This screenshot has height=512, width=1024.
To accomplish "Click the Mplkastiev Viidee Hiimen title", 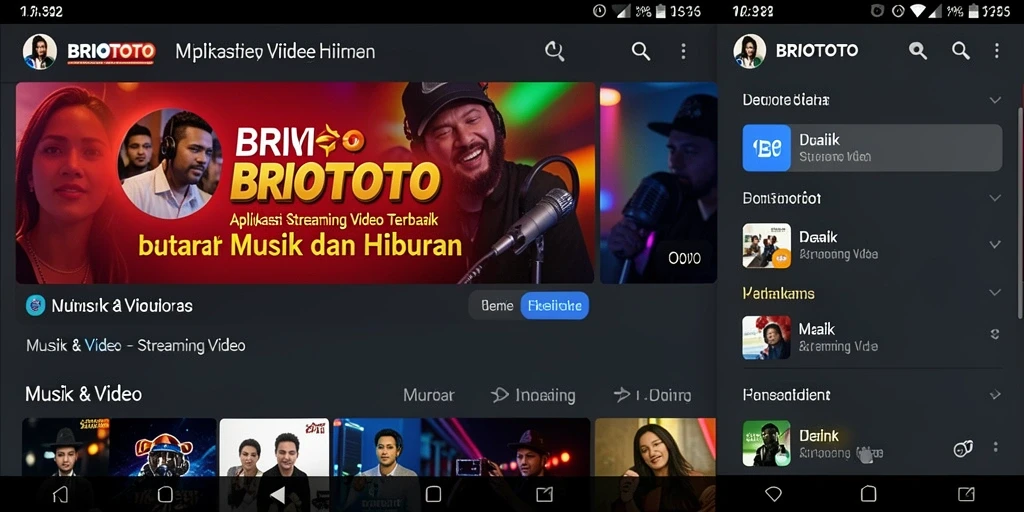I will click(275, 52).
